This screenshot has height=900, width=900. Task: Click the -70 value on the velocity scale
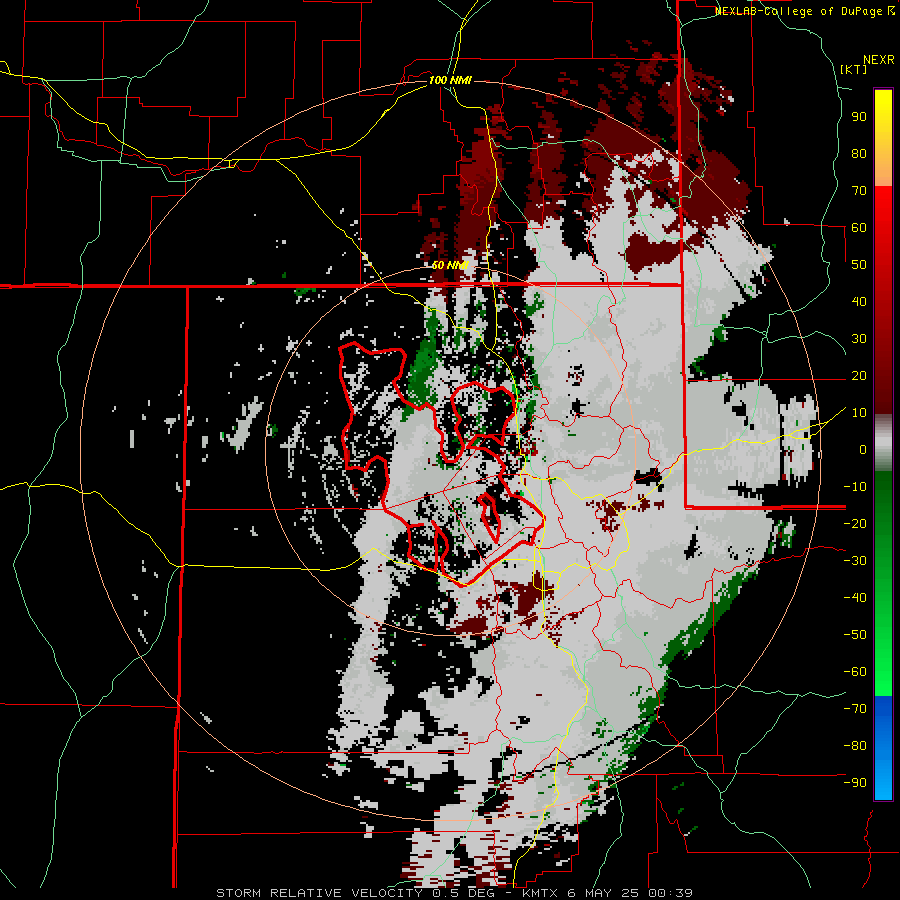click(856, 709)
